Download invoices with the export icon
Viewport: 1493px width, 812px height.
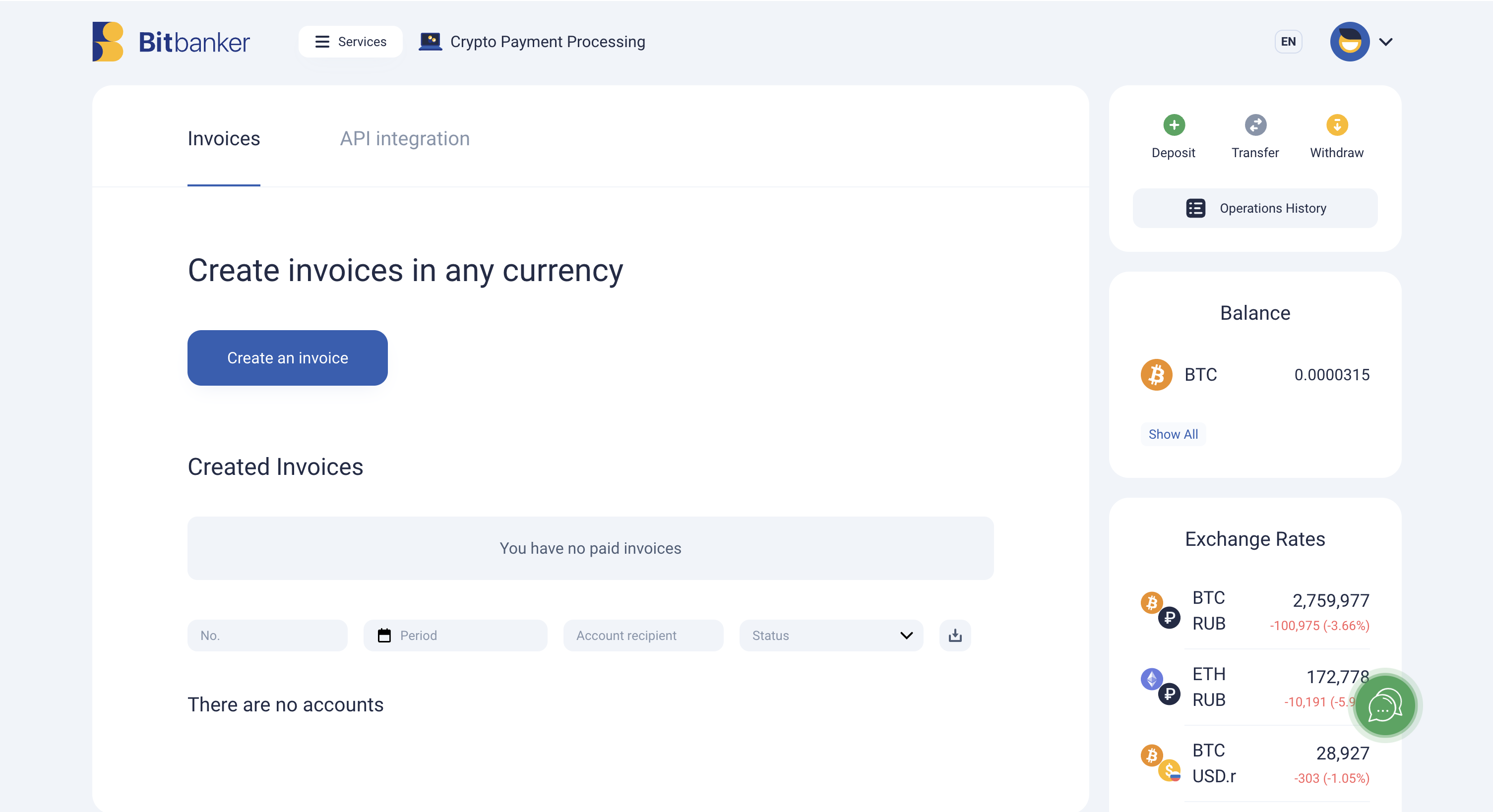954,636
